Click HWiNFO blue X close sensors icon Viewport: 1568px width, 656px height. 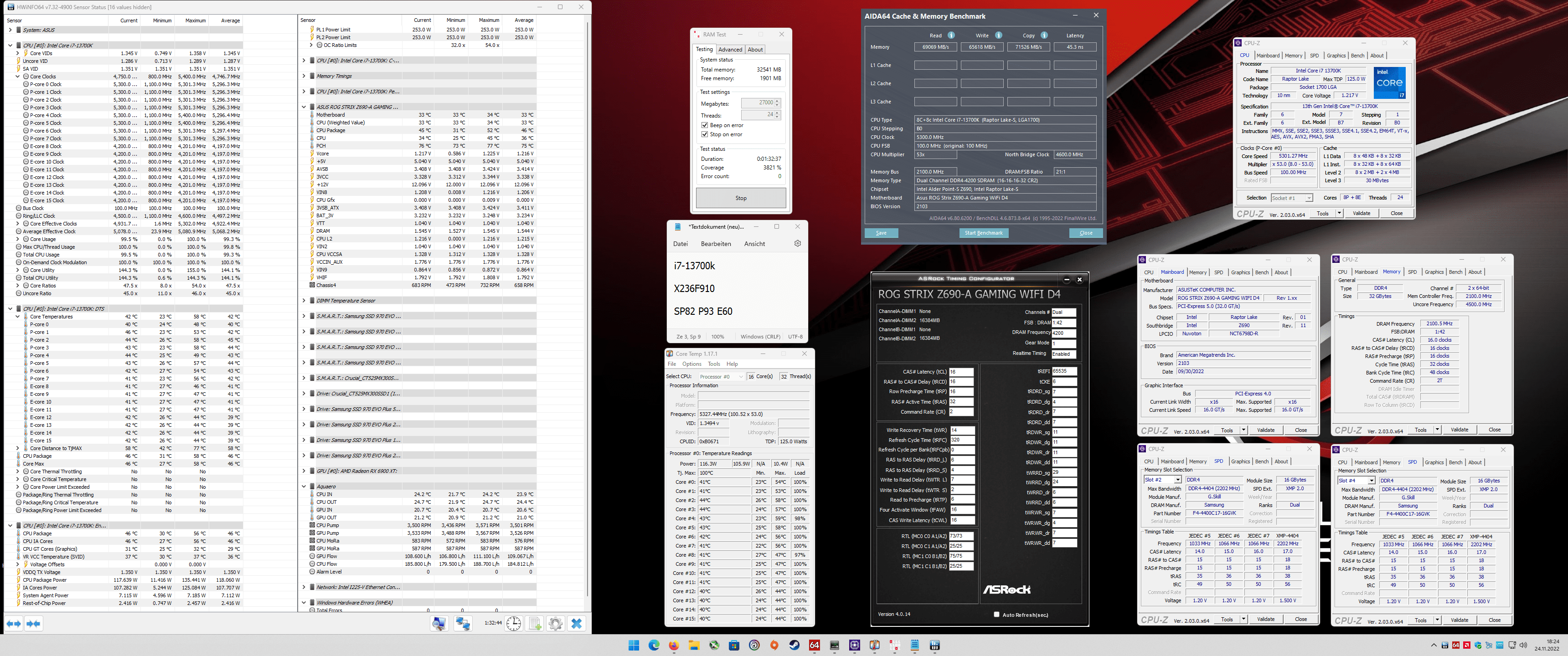coord(577,623)
